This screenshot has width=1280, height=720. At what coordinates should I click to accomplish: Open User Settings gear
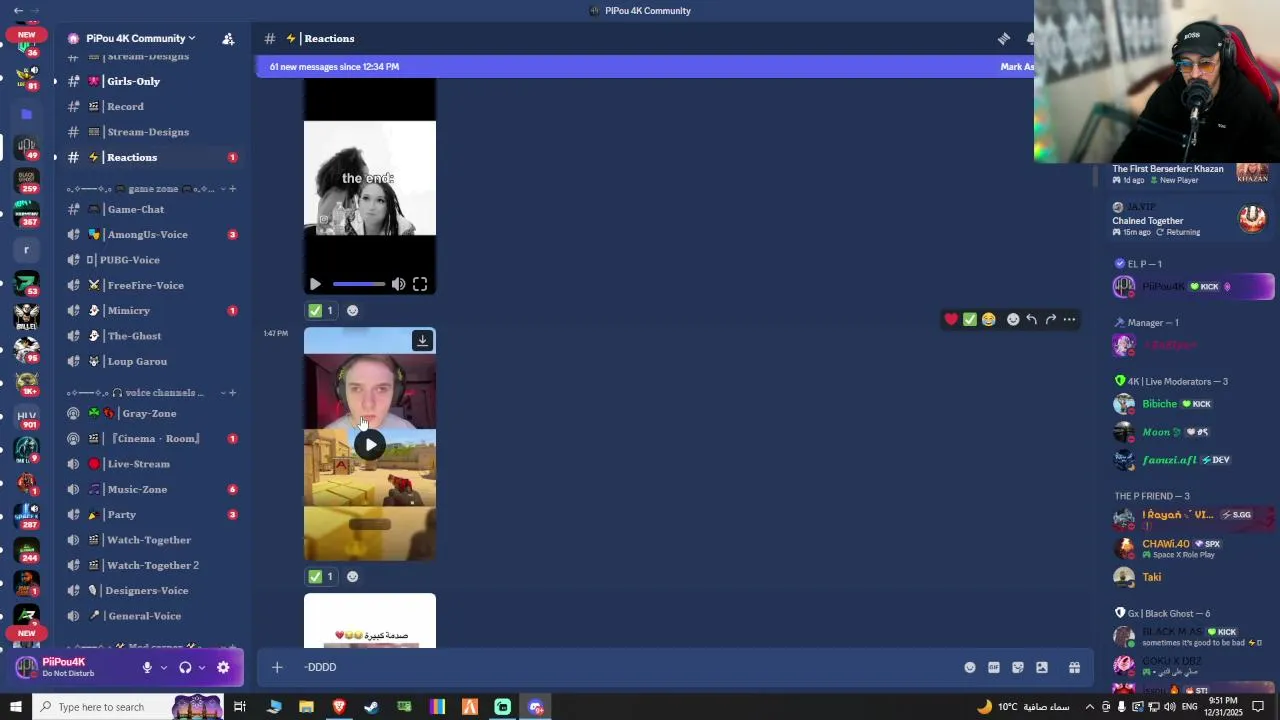coord(223,668)
